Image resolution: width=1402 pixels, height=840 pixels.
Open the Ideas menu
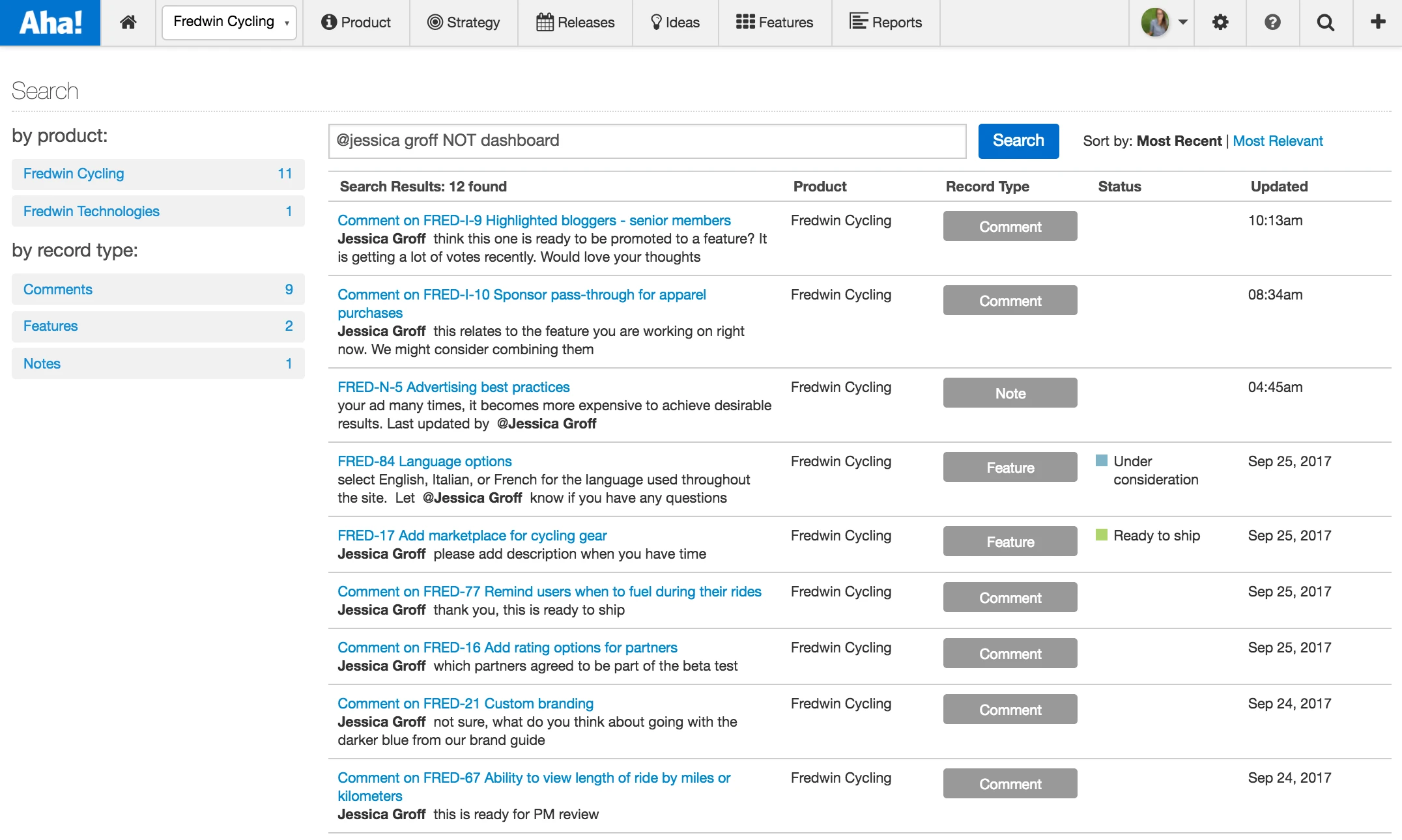coord(675,22)
